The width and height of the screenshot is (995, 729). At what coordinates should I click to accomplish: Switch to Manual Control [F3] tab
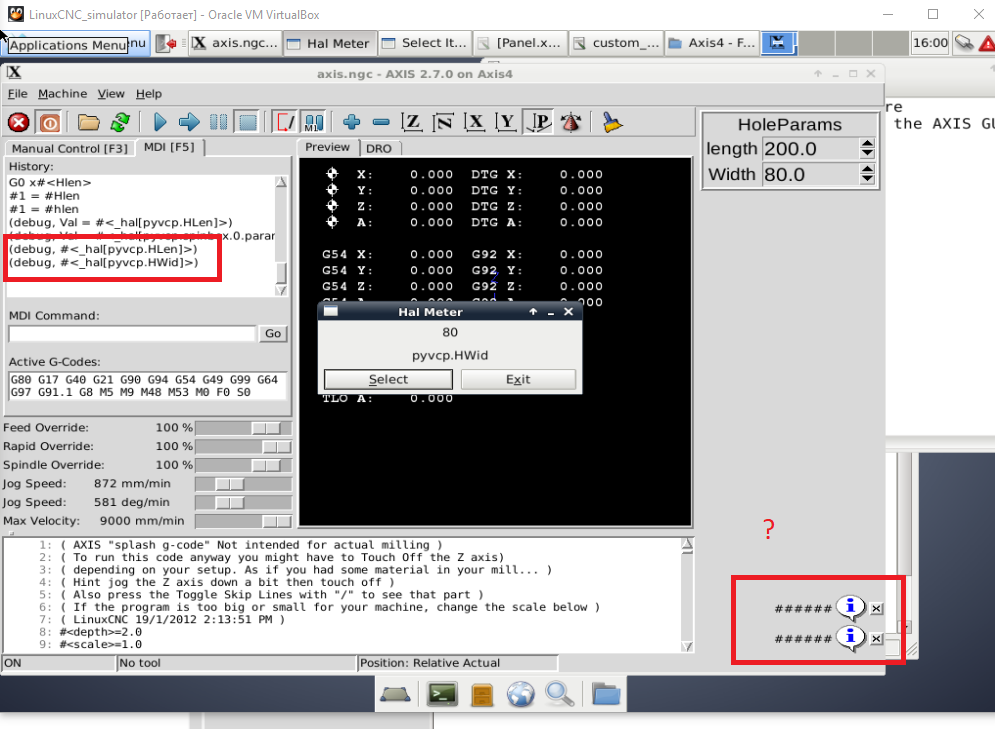point(69,148)
